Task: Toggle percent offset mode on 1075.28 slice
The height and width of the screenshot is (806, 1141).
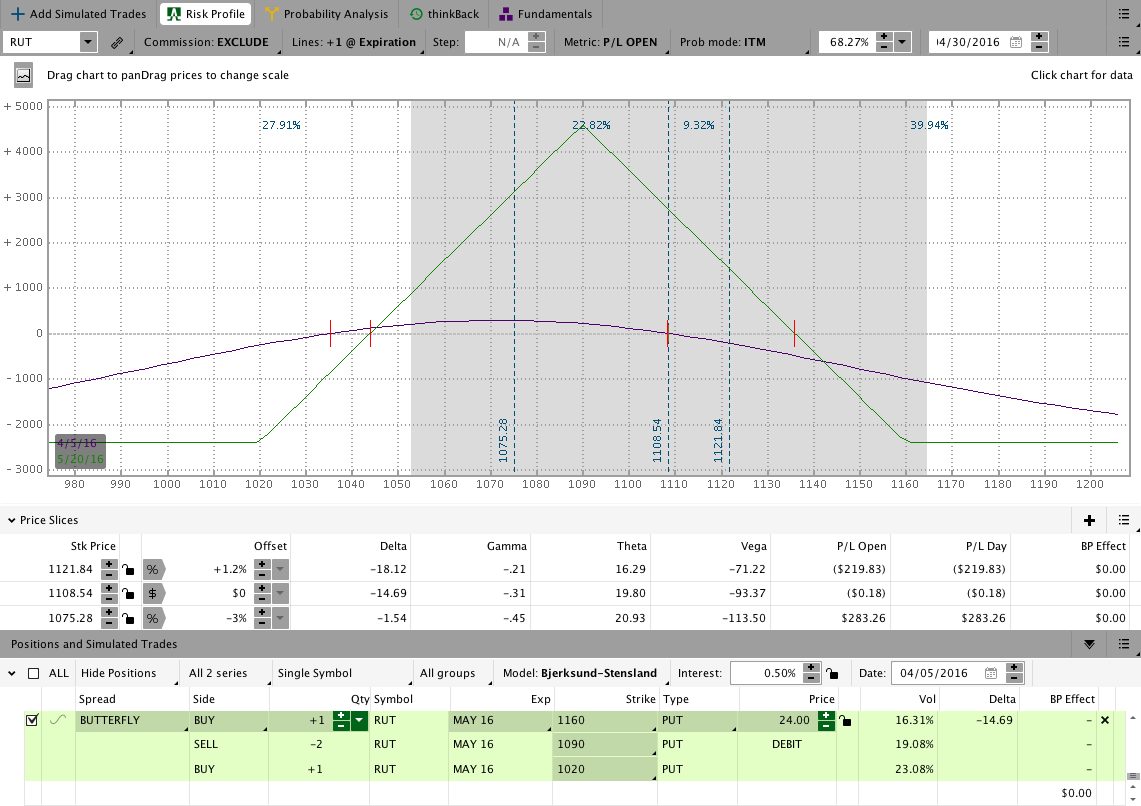Action: coord(154,618)
